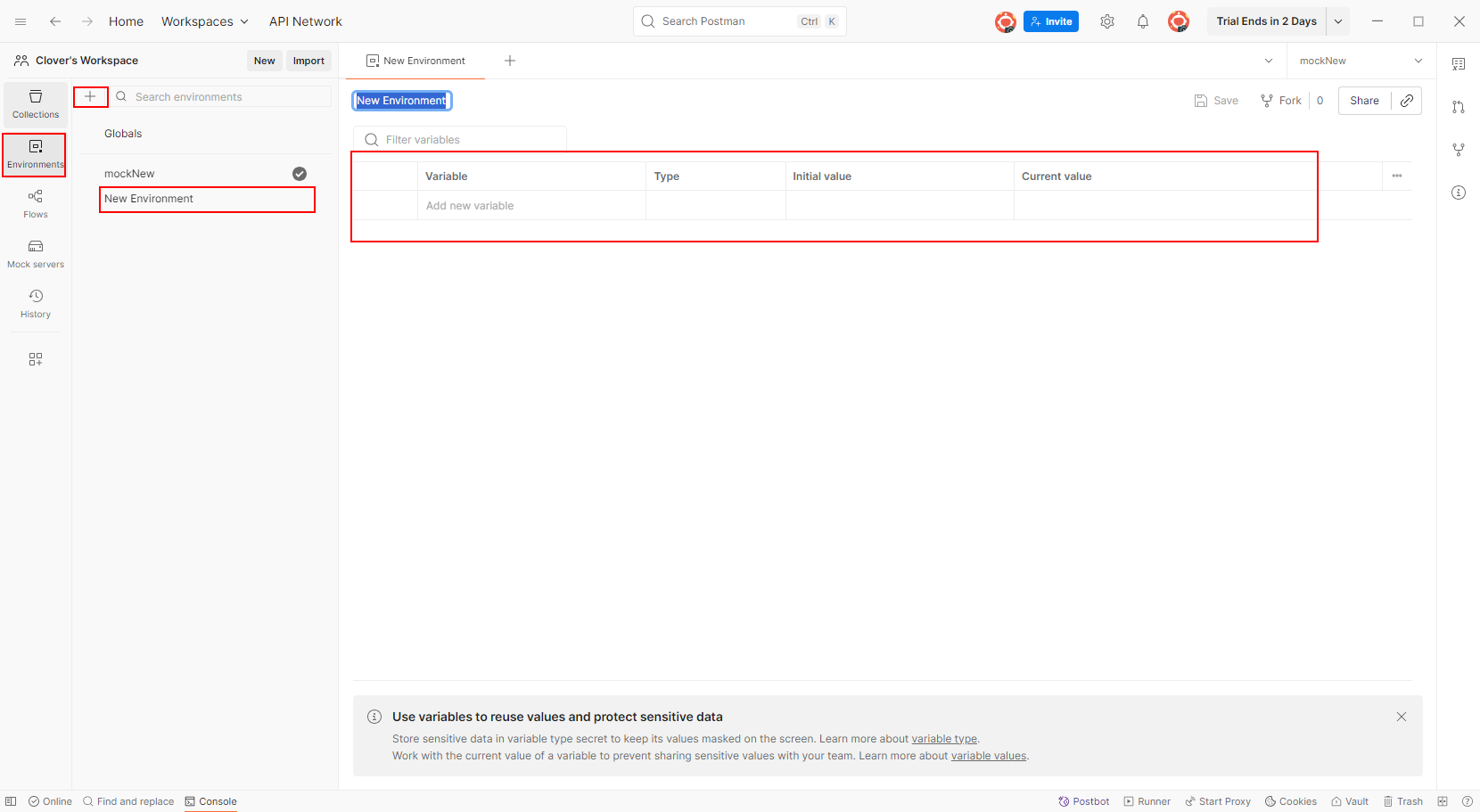
Task: Open API Network menu item
Action: coord(306,21)
